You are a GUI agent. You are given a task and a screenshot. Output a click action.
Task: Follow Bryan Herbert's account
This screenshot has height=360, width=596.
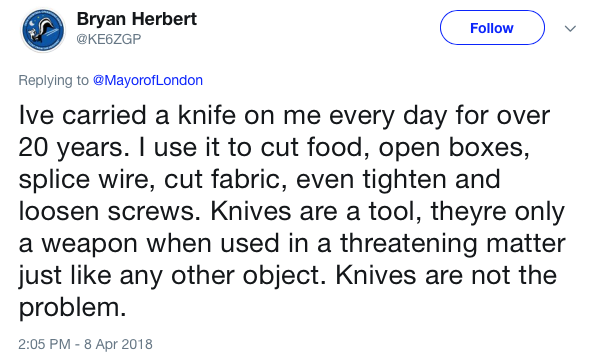coord(492,28)
